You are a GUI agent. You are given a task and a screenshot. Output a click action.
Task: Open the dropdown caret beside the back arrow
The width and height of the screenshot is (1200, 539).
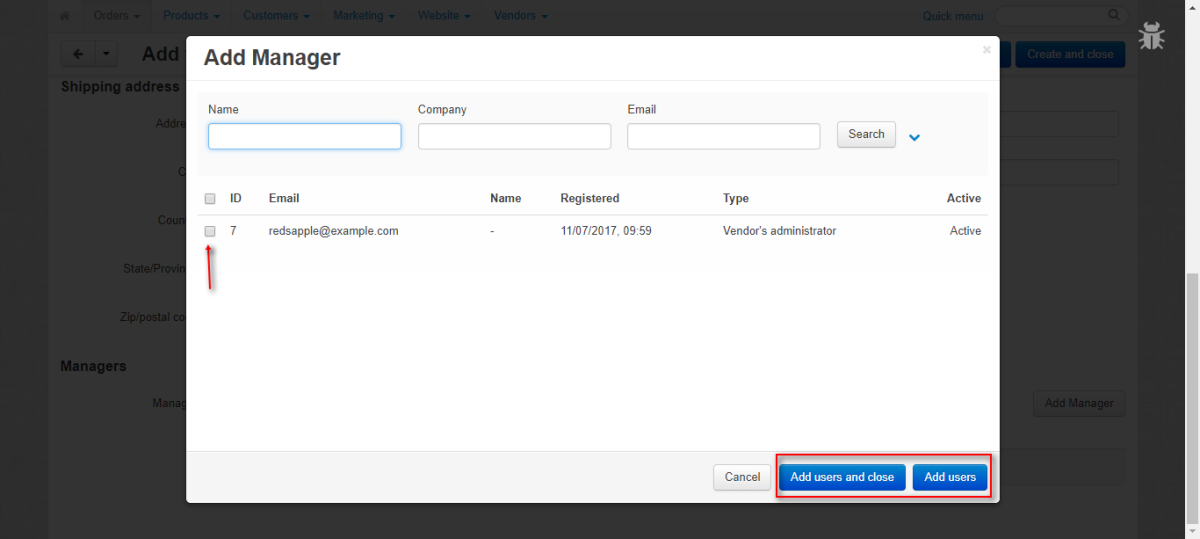click(x=106, y=54)
